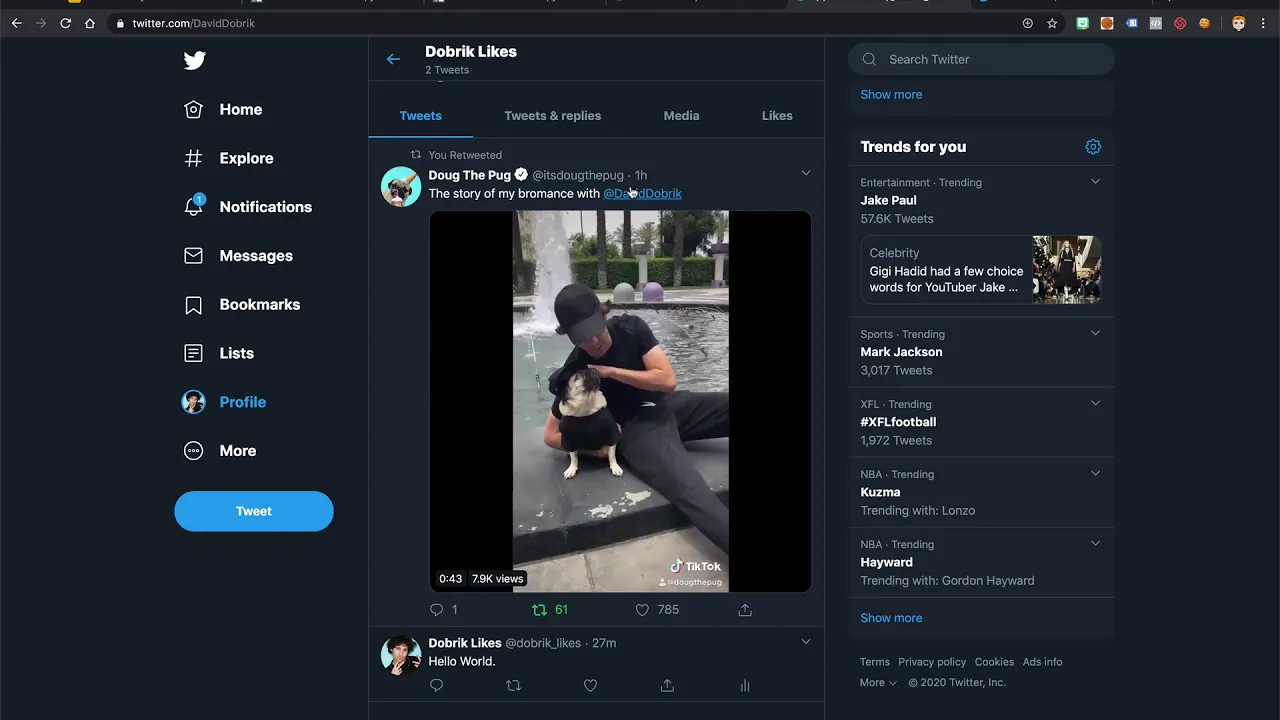Viewport: 1280px width, 720px height.
Task: Click the cookie extension icon
Action: (1205, 23)
